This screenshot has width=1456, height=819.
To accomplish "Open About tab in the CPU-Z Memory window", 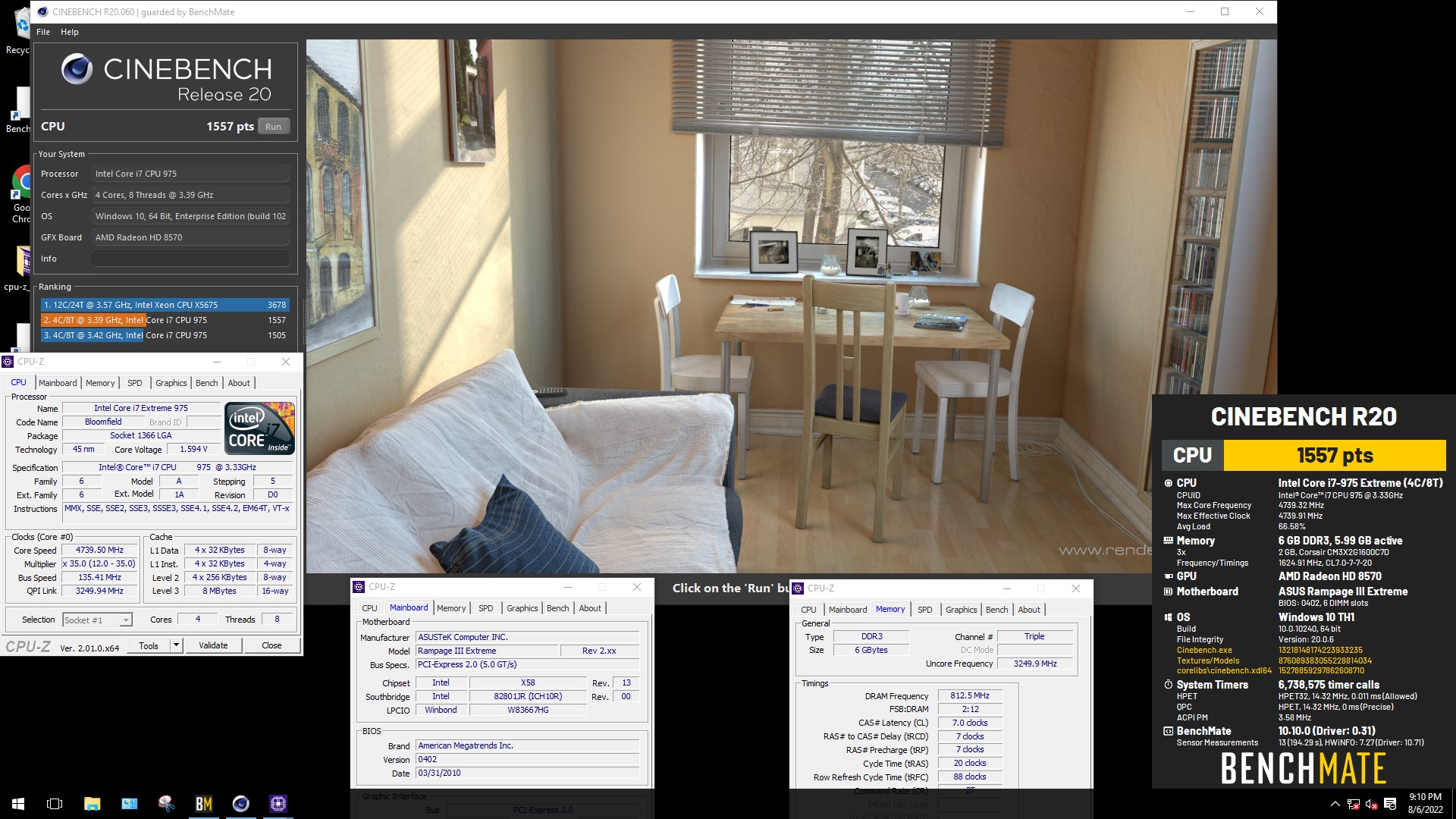I will coord(1029,610).
